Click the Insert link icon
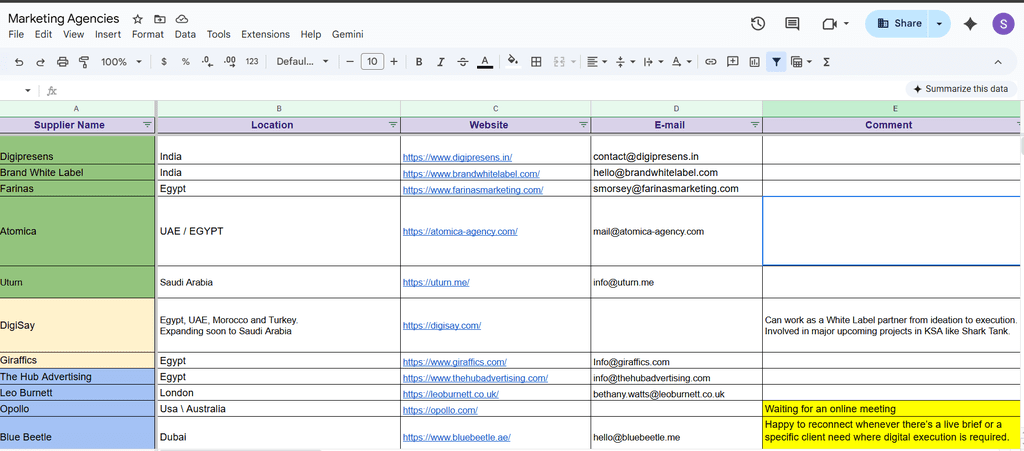The image size is (1024, 451). pos(711,62)
